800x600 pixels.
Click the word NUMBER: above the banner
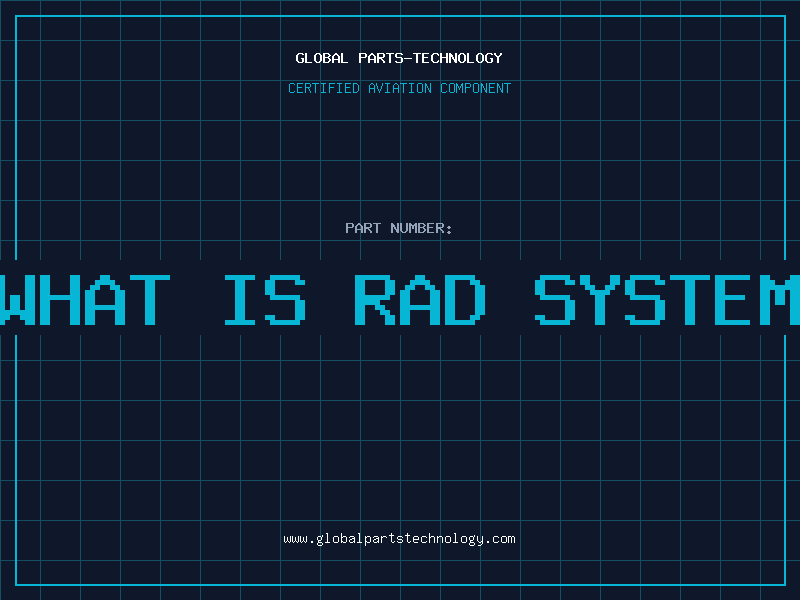point(422,228)
